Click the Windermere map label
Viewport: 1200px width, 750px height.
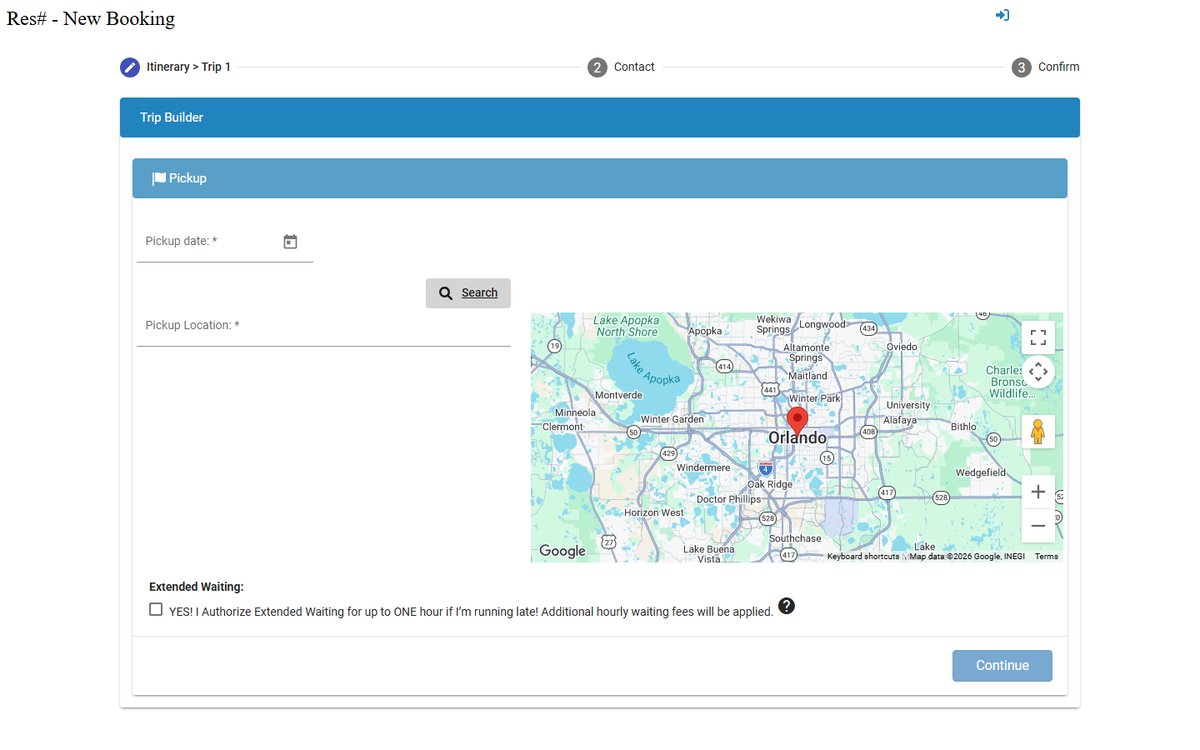click(x=703, y=468)
